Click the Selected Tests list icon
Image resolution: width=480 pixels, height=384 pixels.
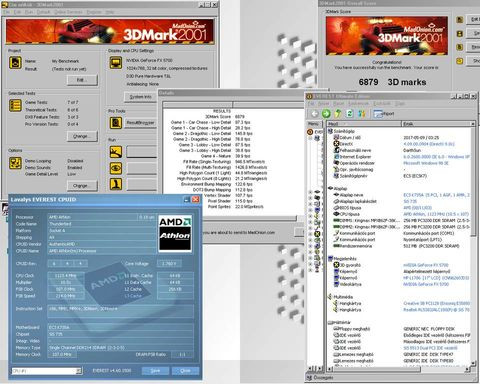click(x=15, y=105)
